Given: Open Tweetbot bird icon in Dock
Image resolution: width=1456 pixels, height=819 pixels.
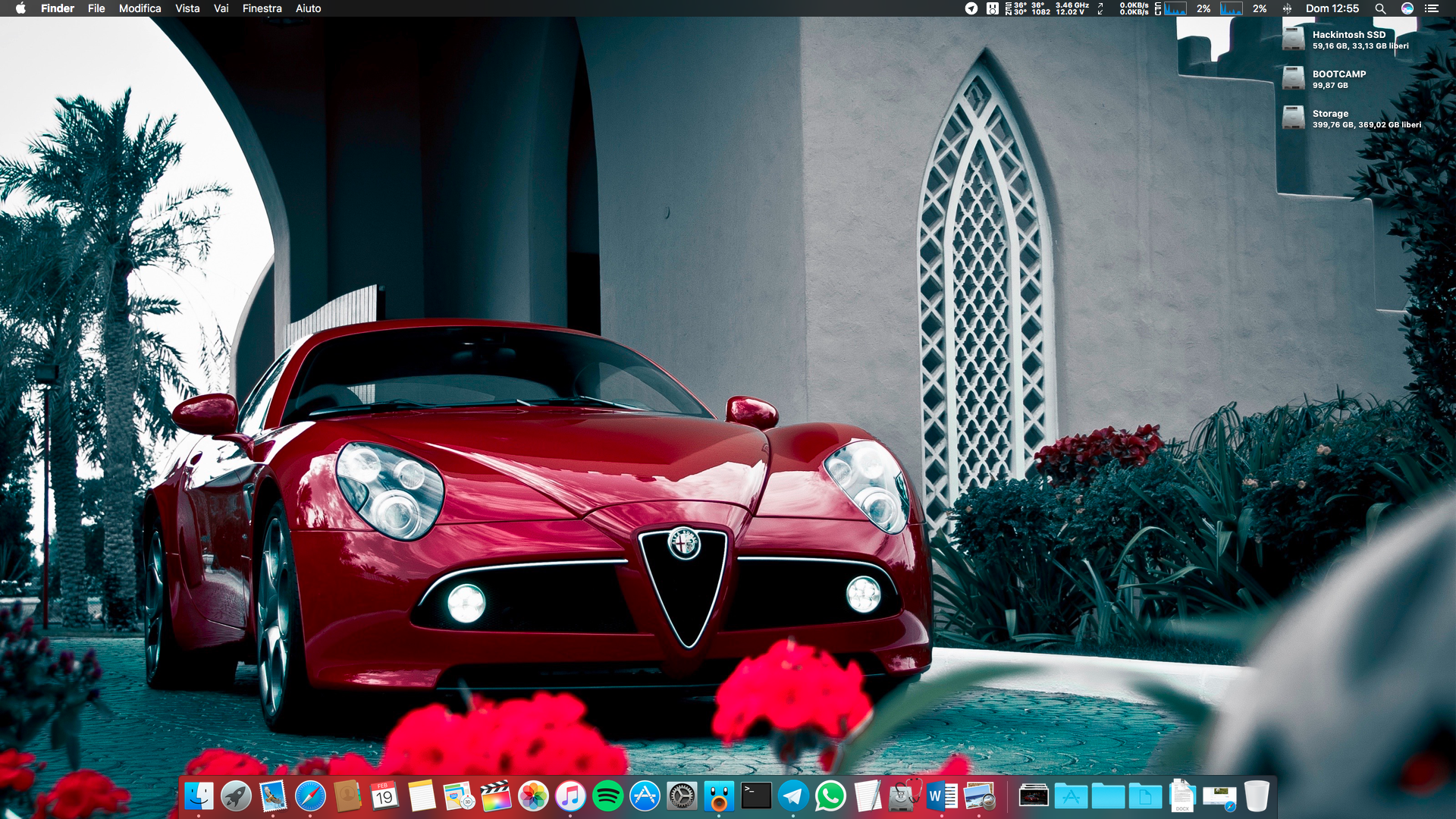Looking at the screenshot, I should click(719, 796).
